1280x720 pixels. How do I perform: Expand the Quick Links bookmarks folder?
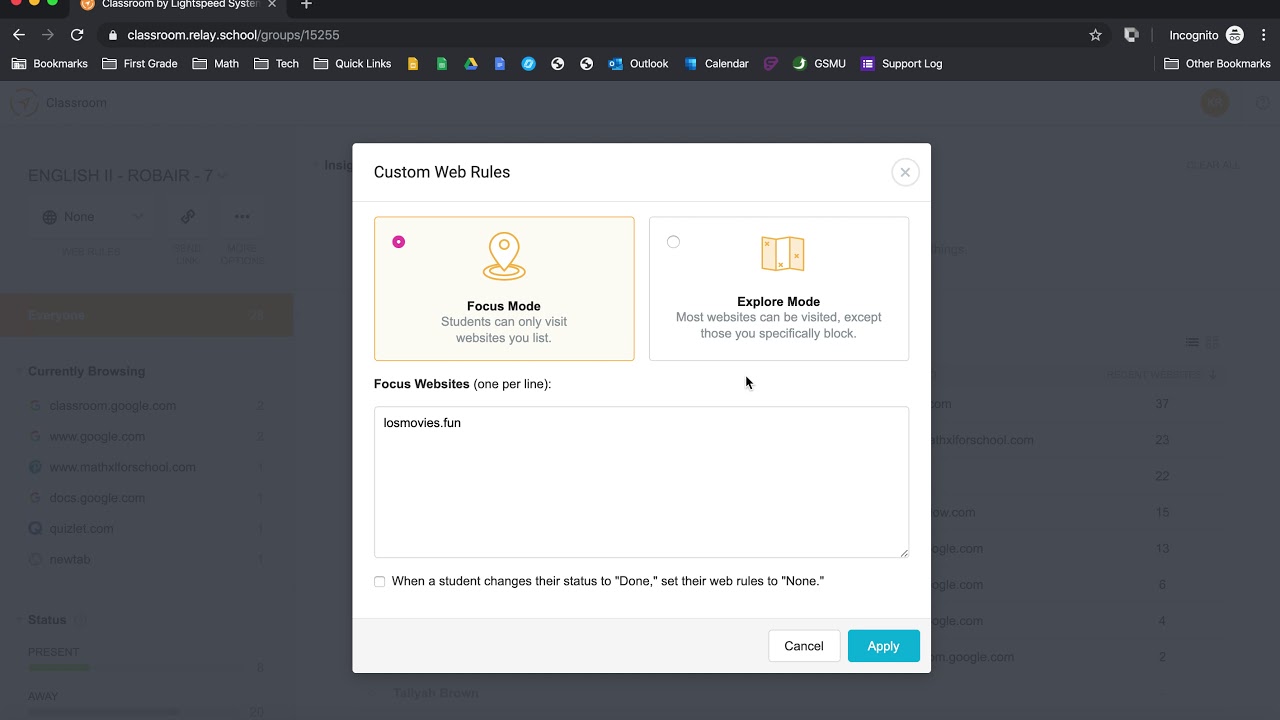(x=352, y=64)
